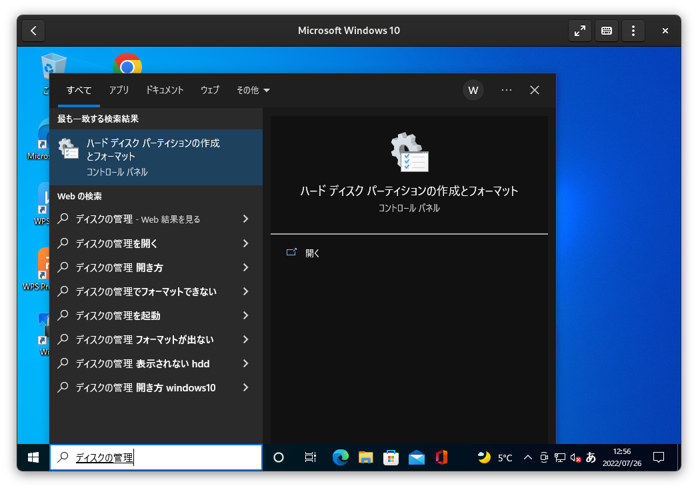Open File Explorer from the taskbar
698x490 pixels.
coord(365,457)
